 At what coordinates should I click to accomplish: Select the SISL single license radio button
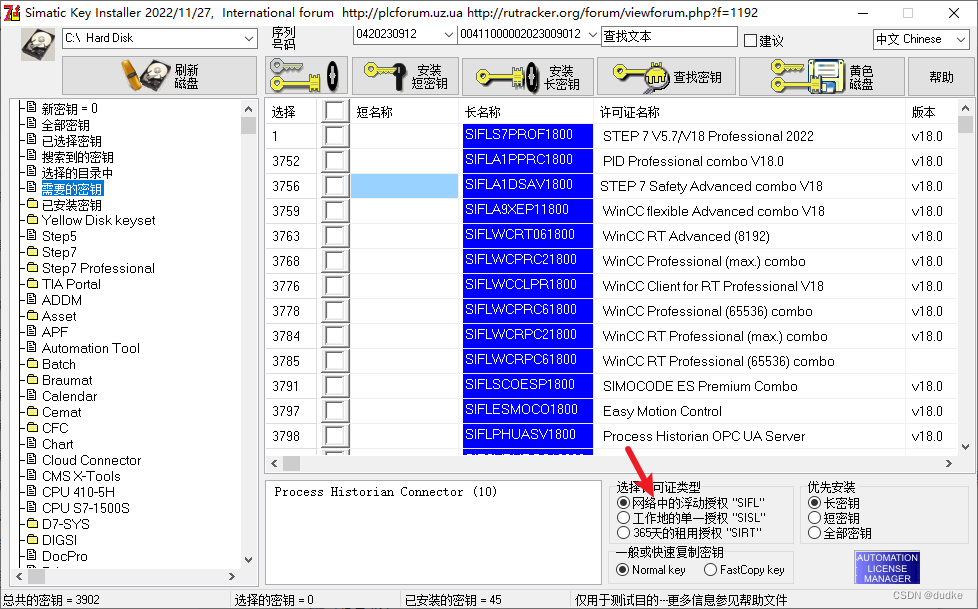622,518
